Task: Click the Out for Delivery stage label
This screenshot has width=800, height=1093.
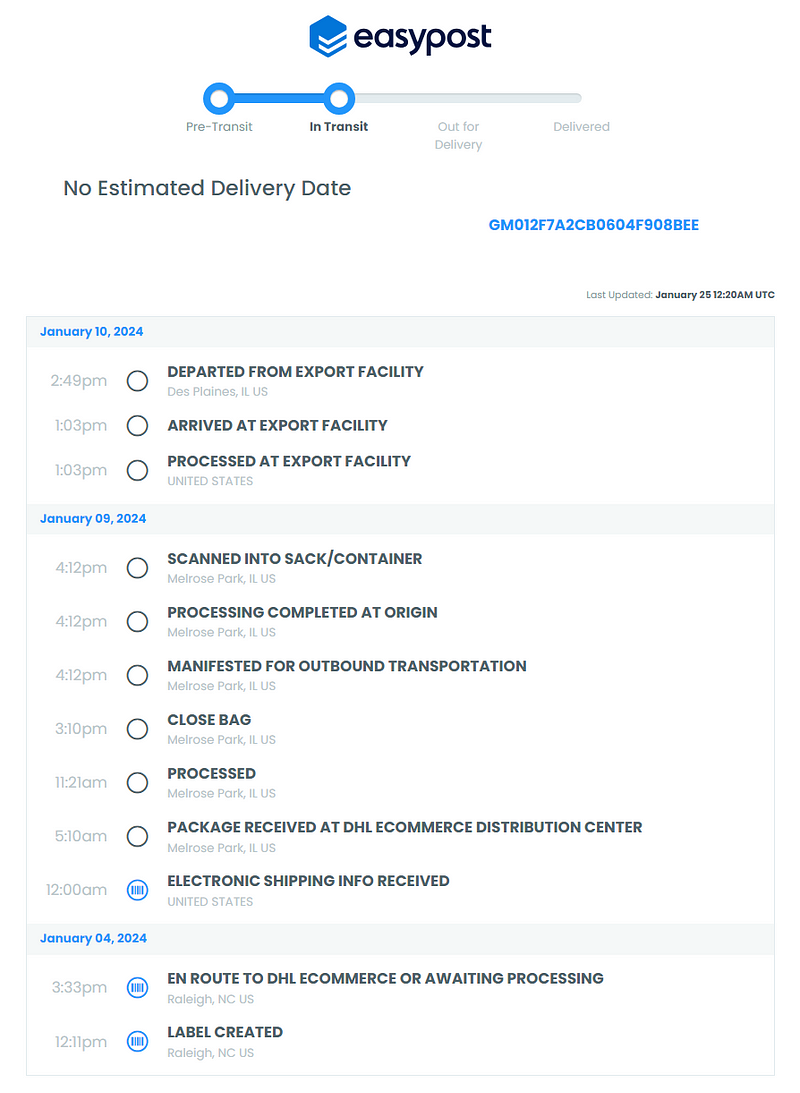Action: pyautogui.click(x=458, y=135)
